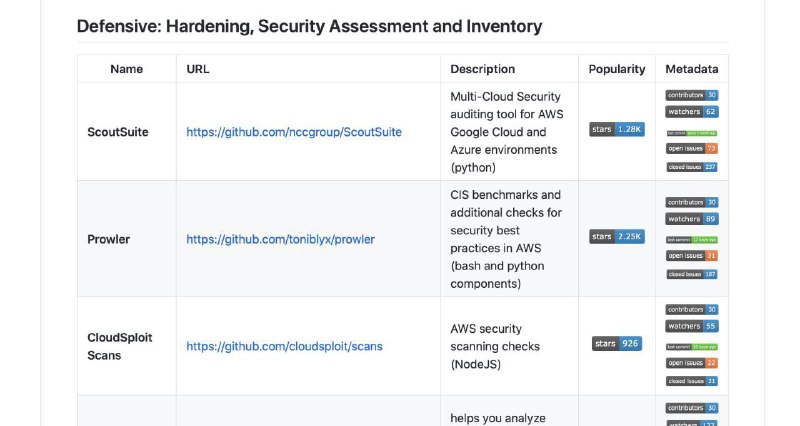Open the cloudsploit/scans GitHub link

click(x=284, y=346)
